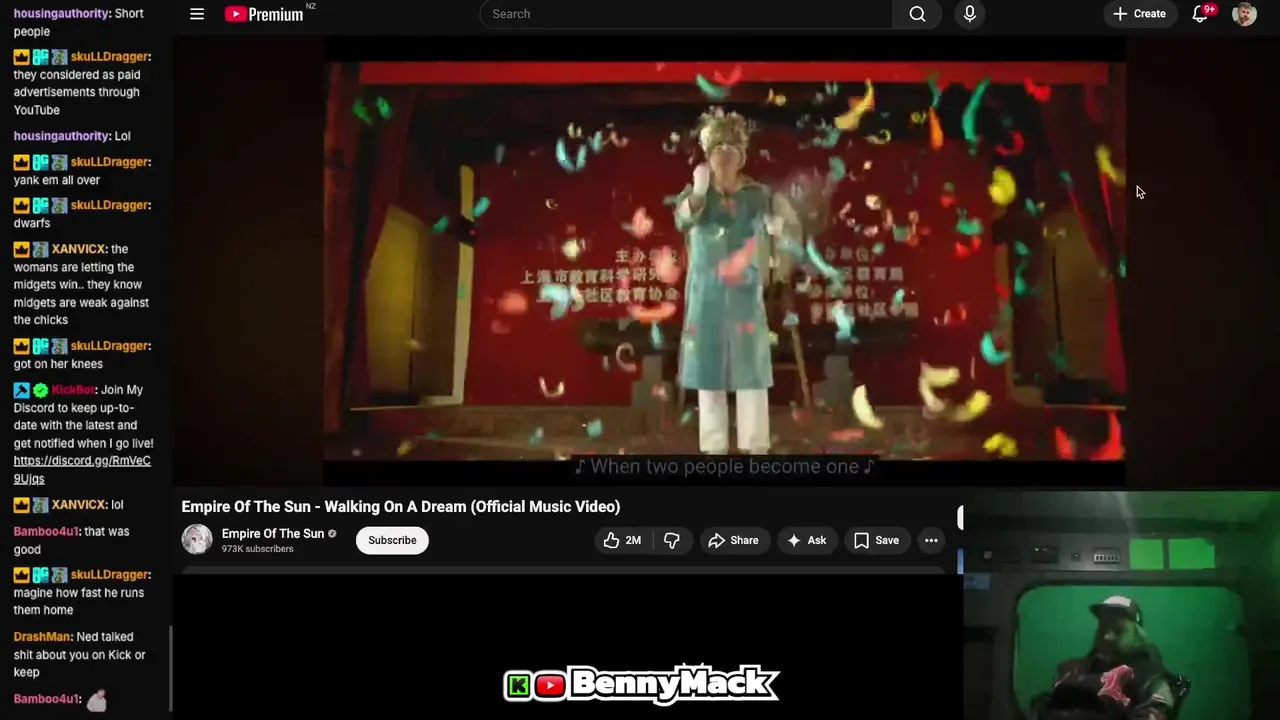This screenshot has height=720, width=1280.
Task: Click the search magnifier button
Action: coord(917,14)
